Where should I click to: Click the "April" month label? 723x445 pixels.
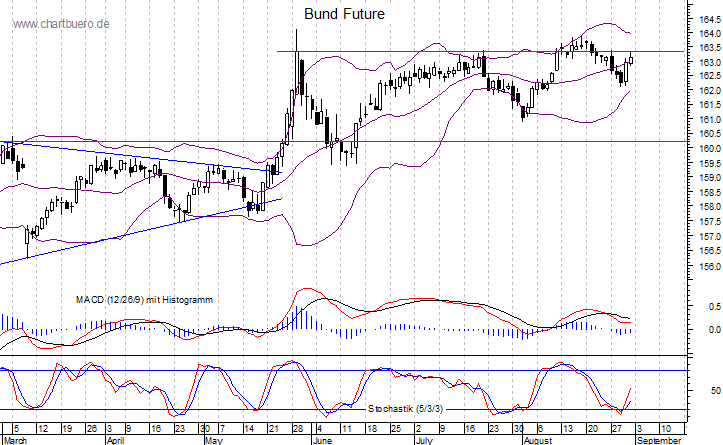point(115,441)
